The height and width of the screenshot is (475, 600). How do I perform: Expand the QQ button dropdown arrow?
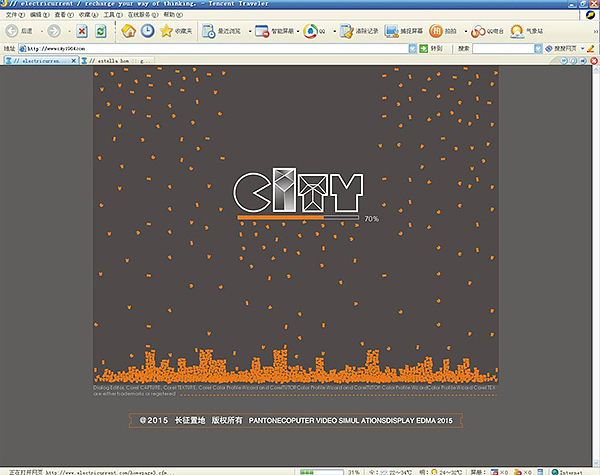[334, 31]
